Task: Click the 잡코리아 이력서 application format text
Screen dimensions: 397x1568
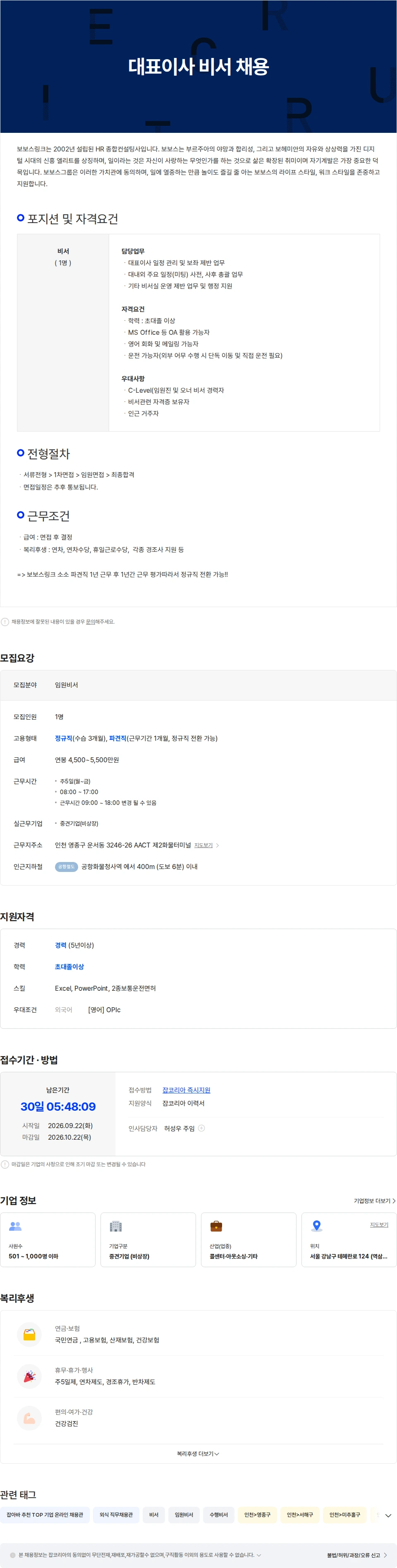Action: pos(184,1103)
